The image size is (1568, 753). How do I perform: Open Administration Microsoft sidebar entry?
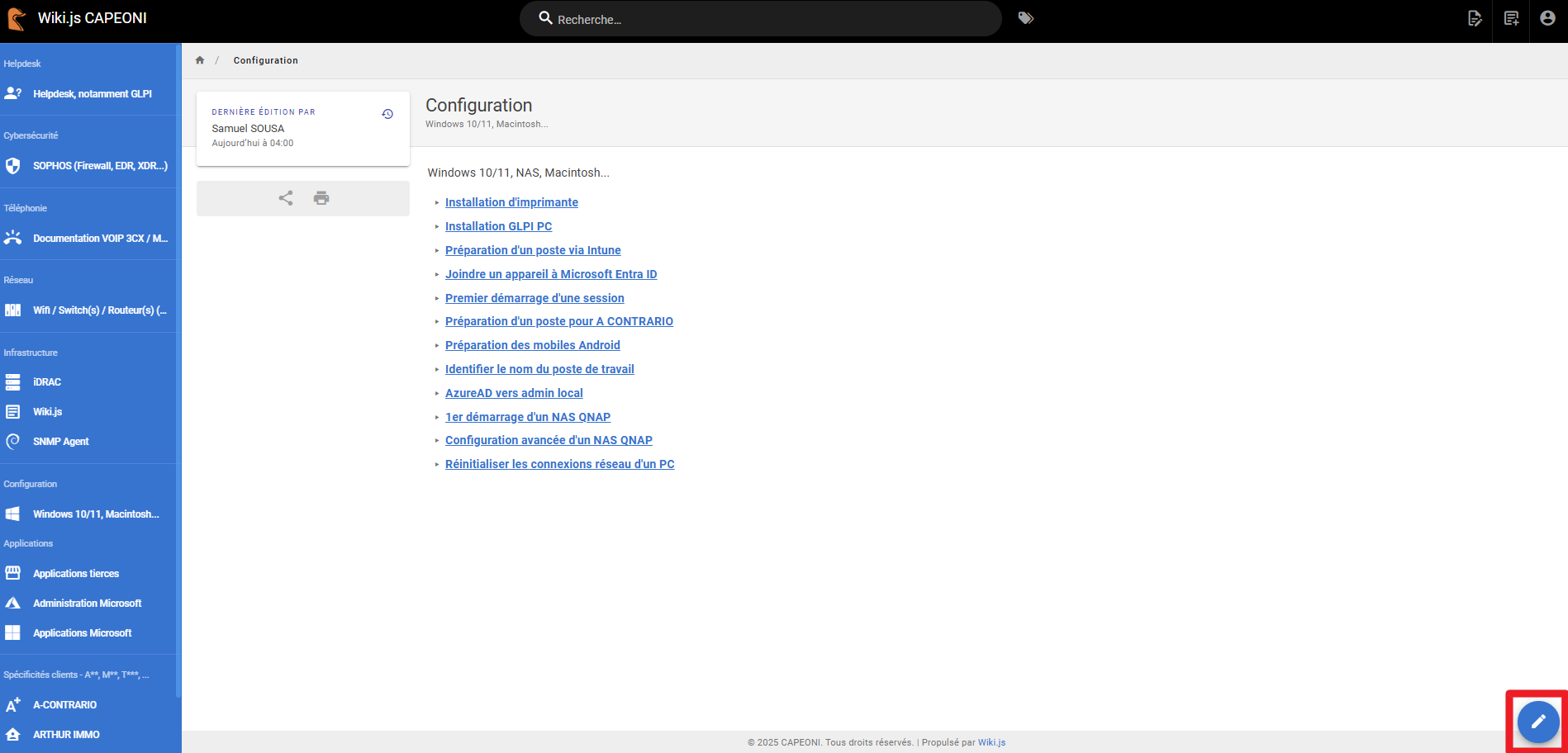tap(89, 604)
